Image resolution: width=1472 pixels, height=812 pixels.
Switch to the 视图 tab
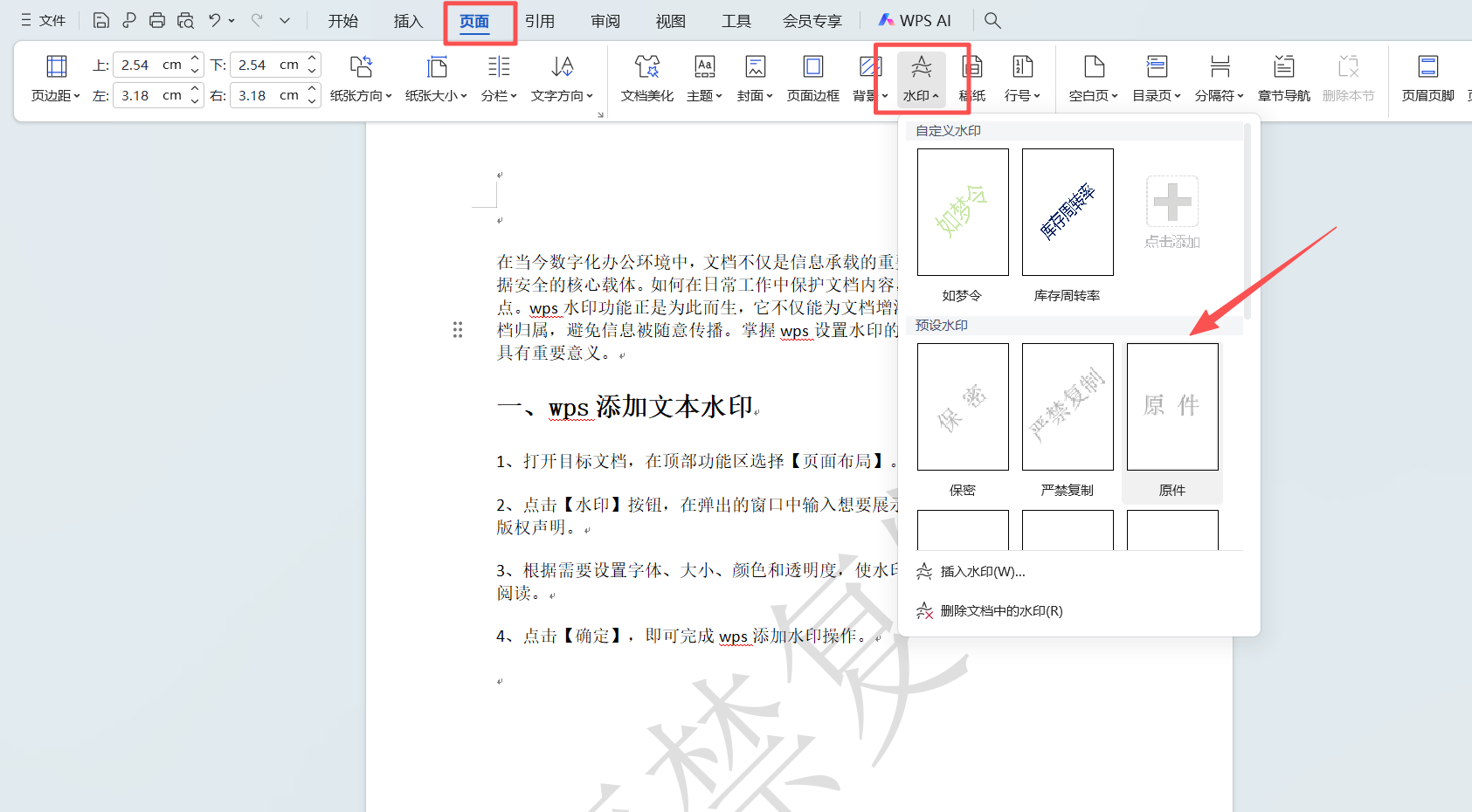671,21
